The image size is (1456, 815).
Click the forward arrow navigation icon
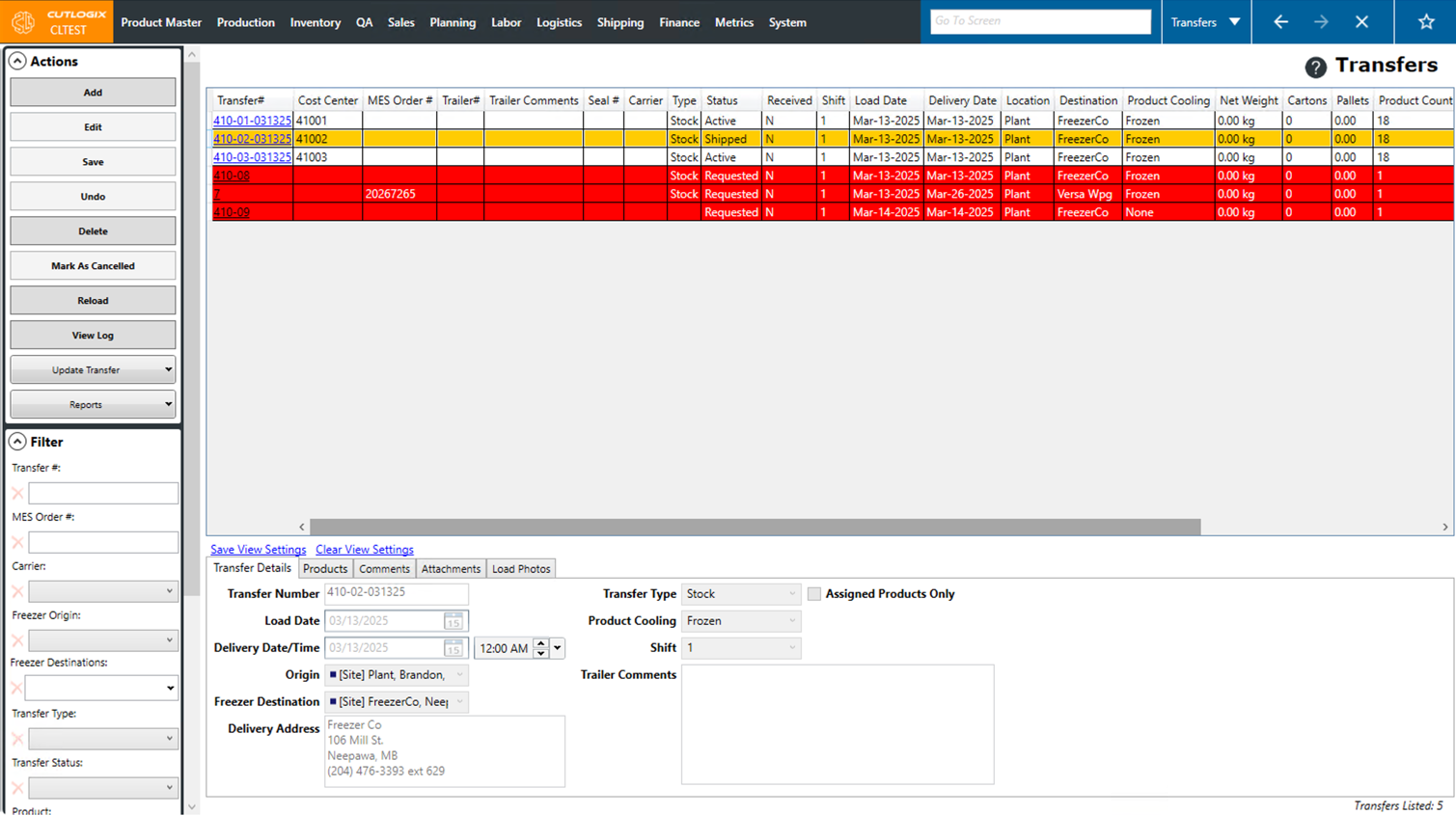click(x=1321, y=22)
